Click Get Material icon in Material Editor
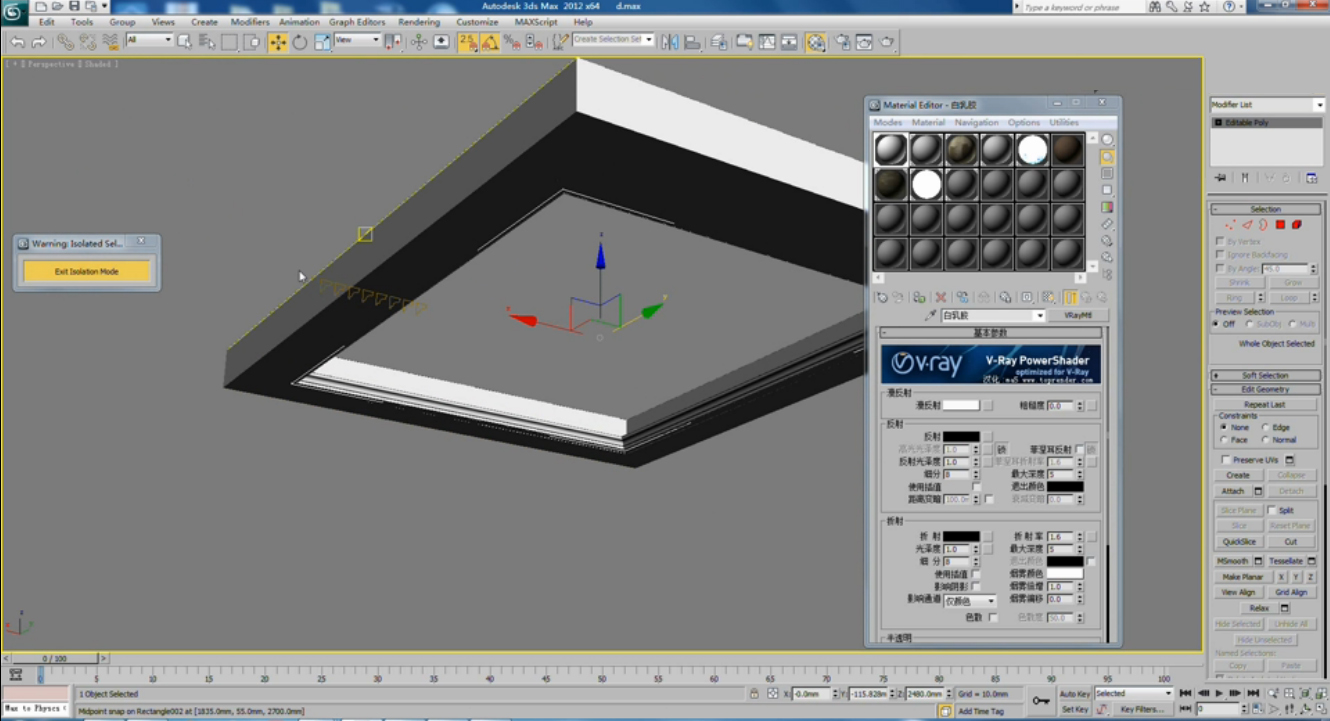The height and width of the screenshot is (721, 1330). pos(882,297)
